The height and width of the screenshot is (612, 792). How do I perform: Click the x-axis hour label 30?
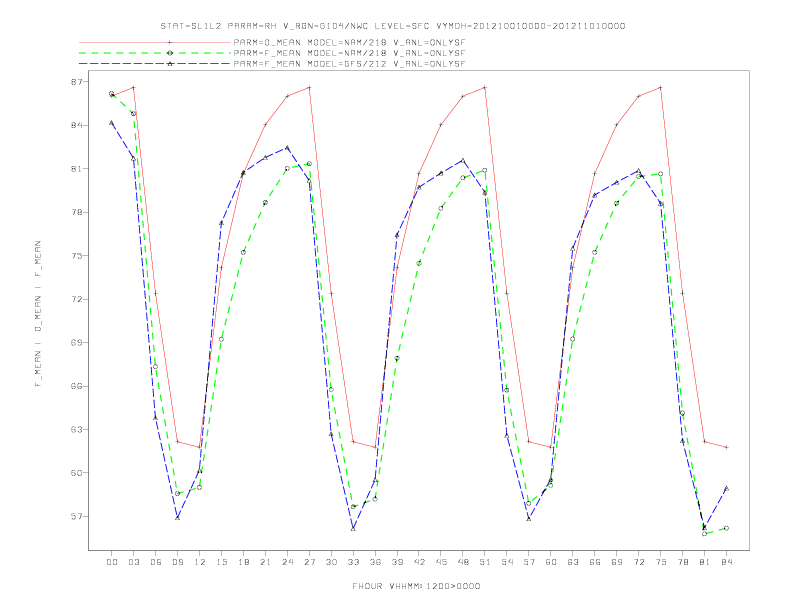(331, 562)
